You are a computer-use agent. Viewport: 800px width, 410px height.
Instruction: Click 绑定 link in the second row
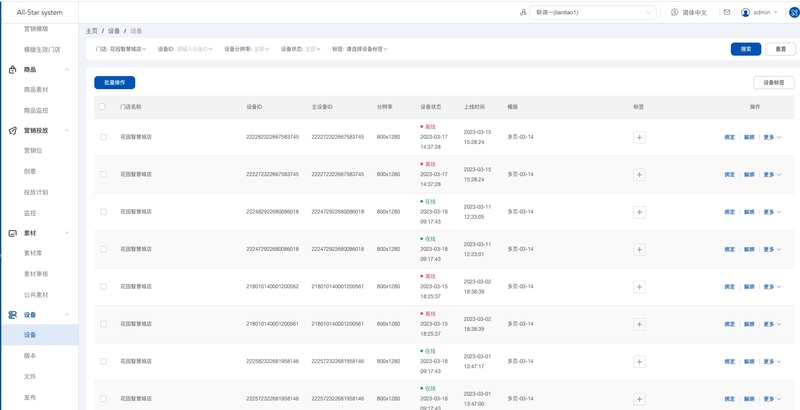click(729, 175)
